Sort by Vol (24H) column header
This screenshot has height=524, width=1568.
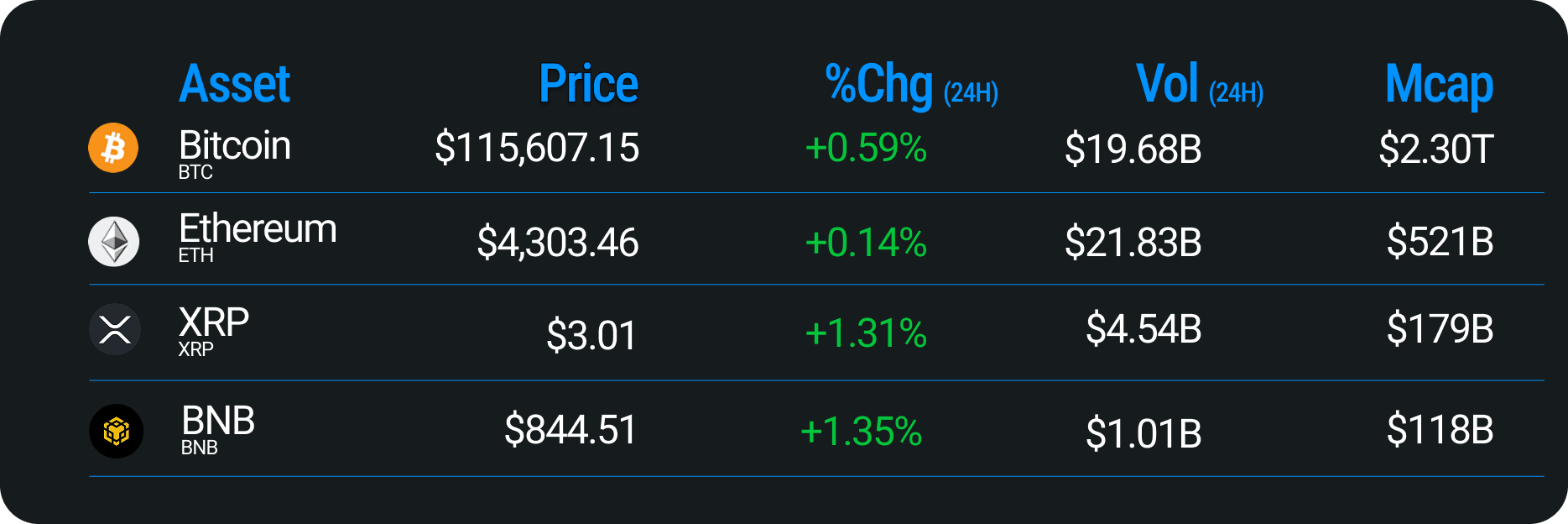[x=1199, y=86]
